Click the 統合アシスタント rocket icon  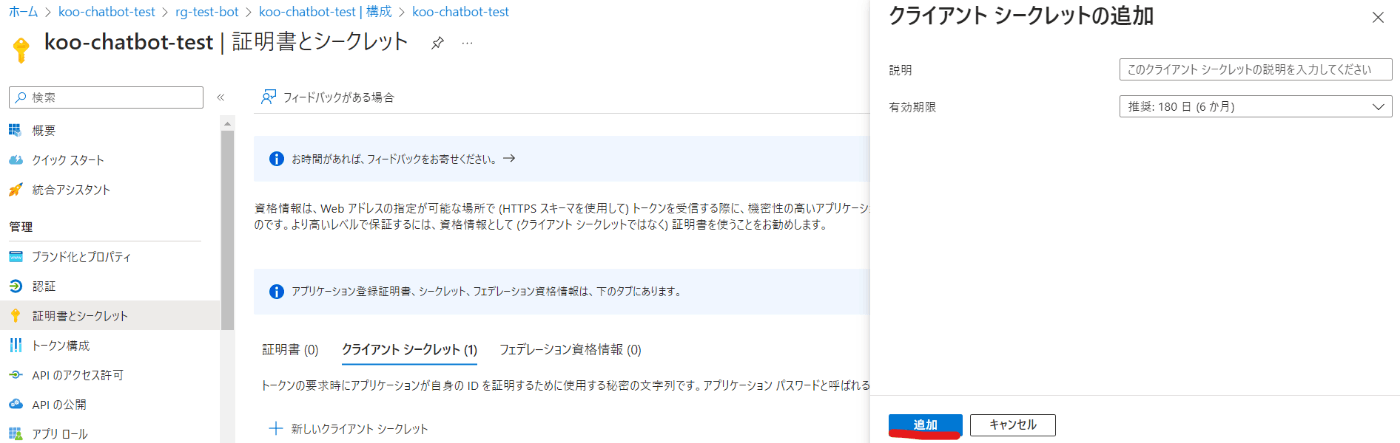tap(15, 189)
